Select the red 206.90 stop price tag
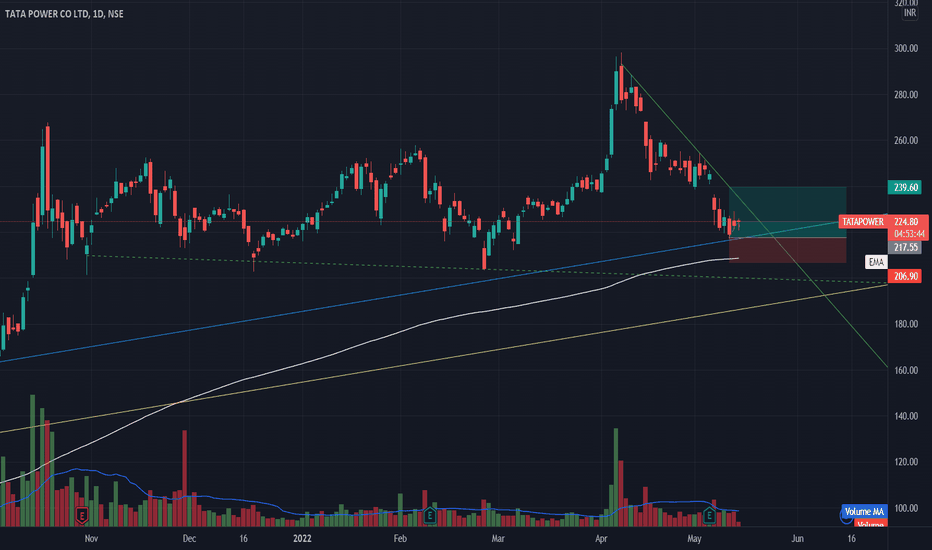The image size is (932, 550). tap(905, 276)
